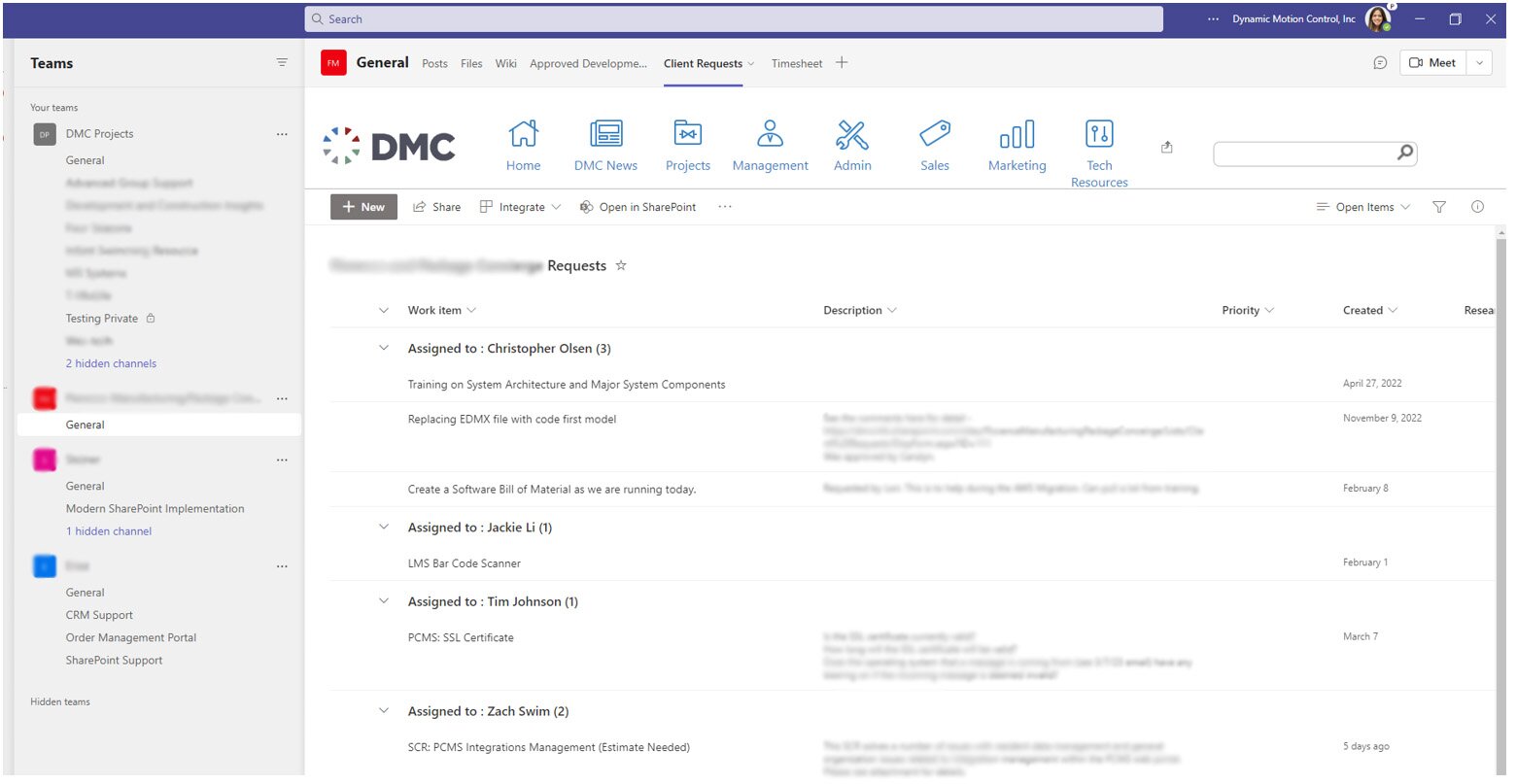Show the 1 hidden channel
Viewport: 1516px width, 784px height.
click(x=109, y=531)
